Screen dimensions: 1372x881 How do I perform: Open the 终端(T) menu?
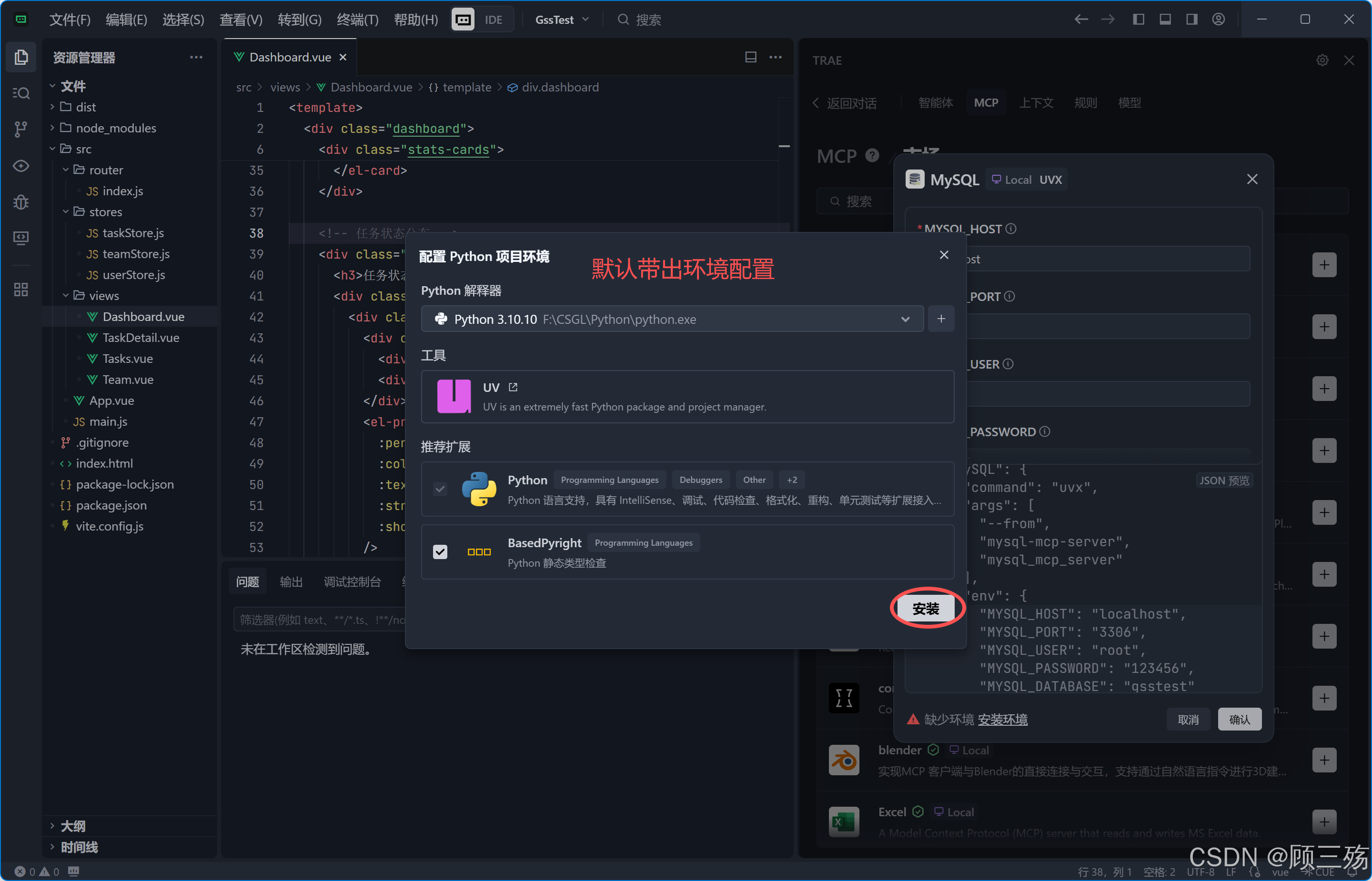tap(358, 20)
